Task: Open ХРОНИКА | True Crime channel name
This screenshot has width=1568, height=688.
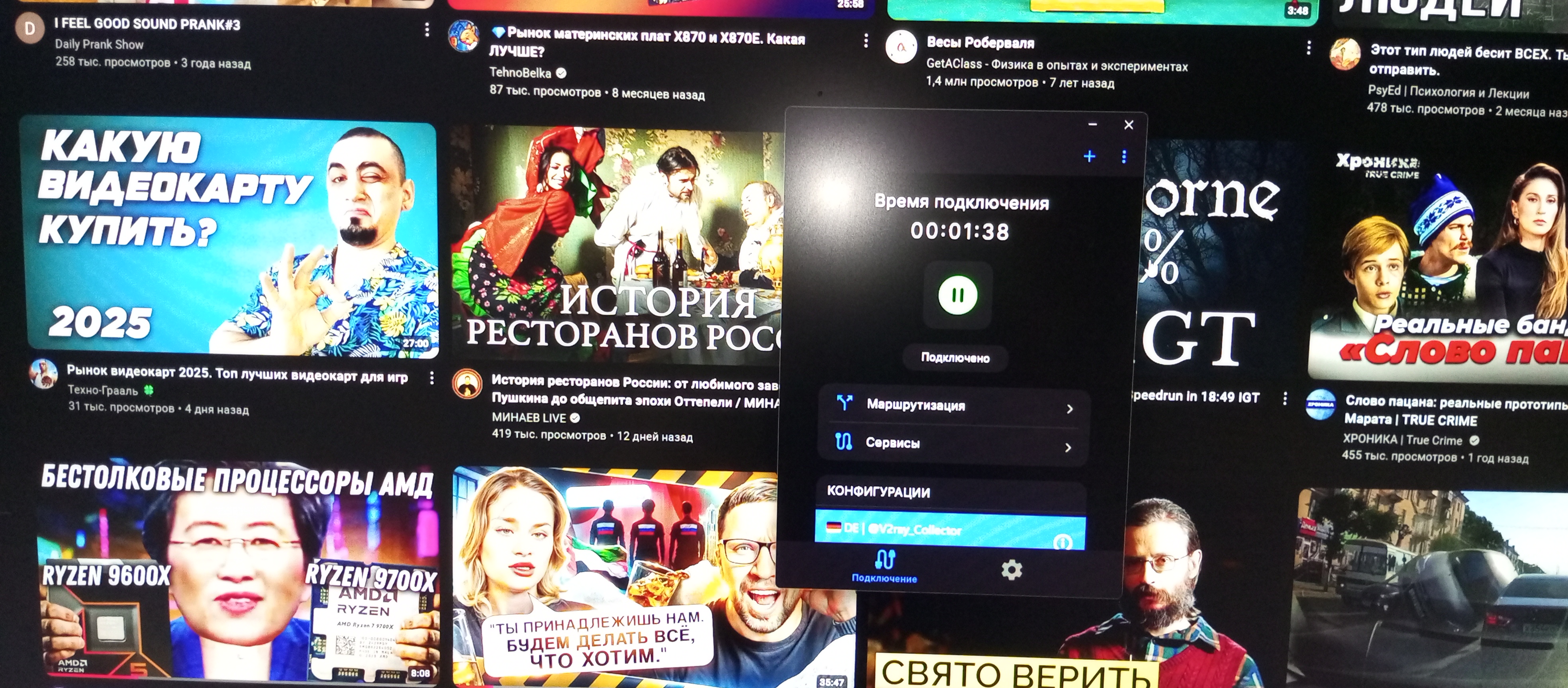Action: 1402,440
